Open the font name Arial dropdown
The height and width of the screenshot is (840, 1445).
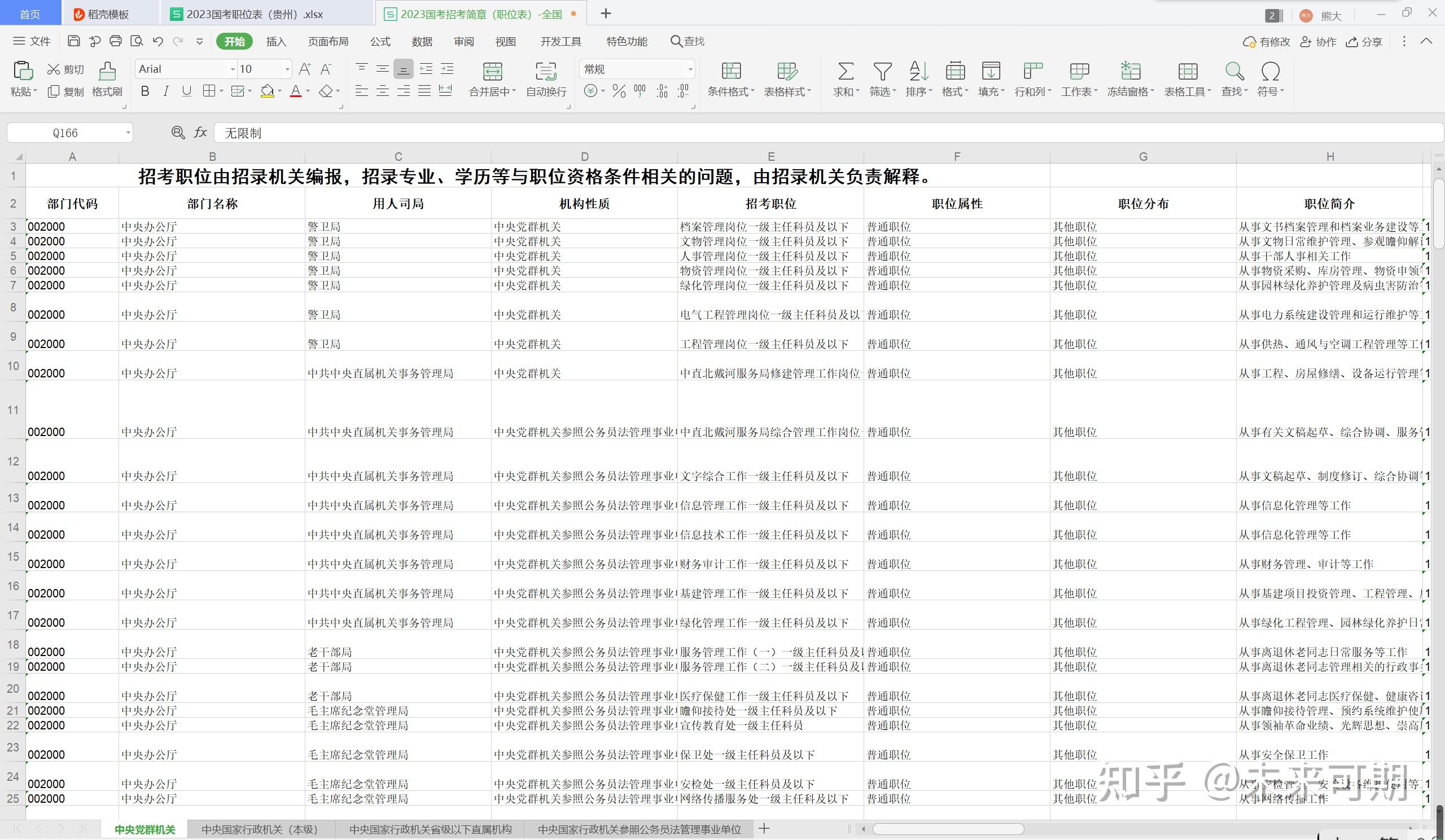click(233, 69)
